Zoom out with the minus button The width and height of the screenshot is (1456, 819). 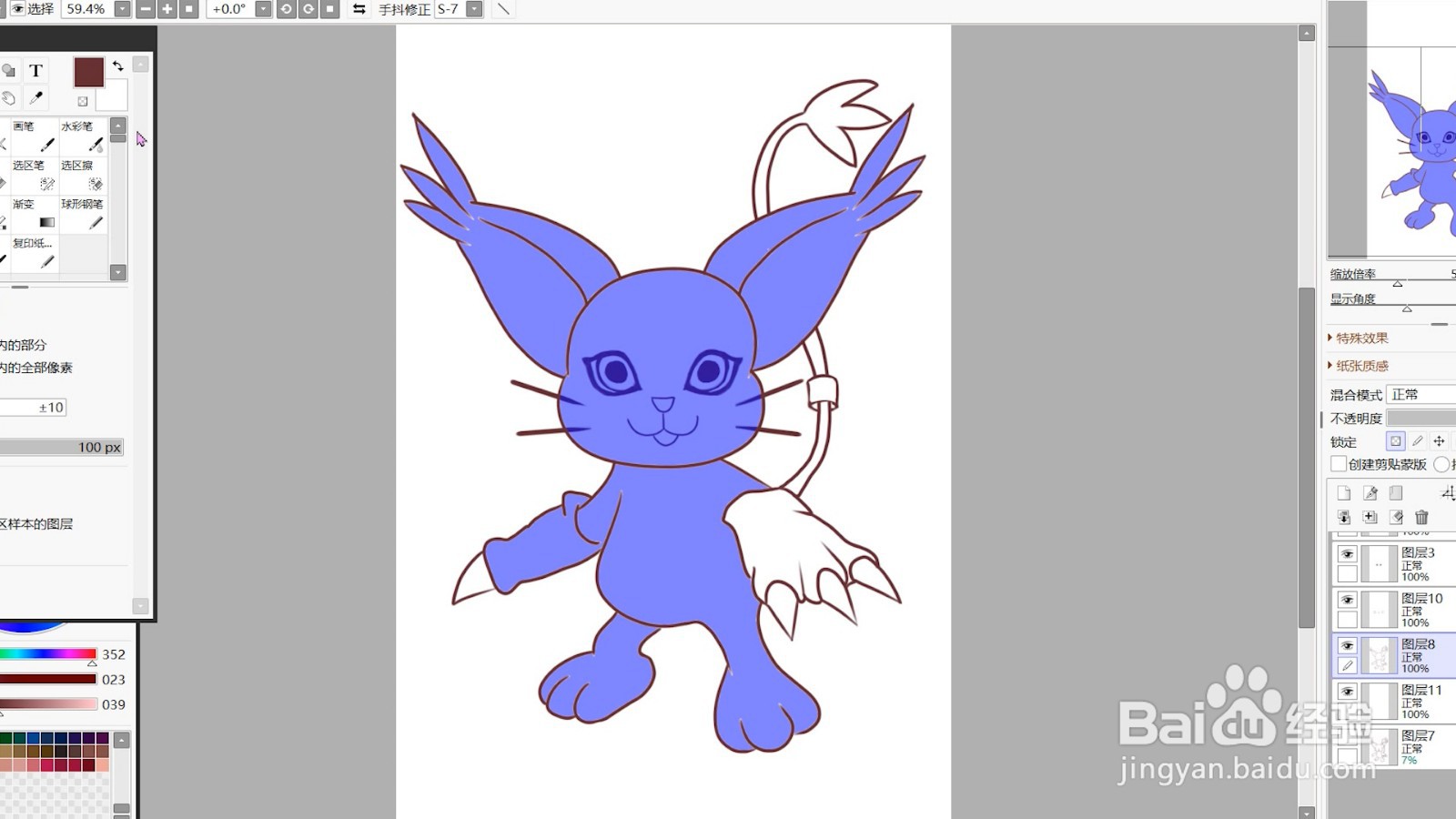click(146, 9)
